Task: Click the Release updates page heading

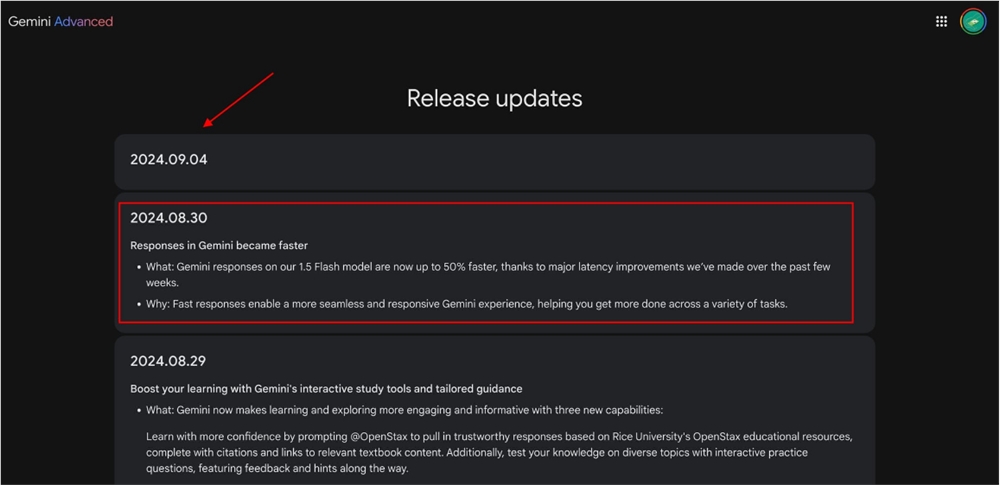Action: point(494,98)
